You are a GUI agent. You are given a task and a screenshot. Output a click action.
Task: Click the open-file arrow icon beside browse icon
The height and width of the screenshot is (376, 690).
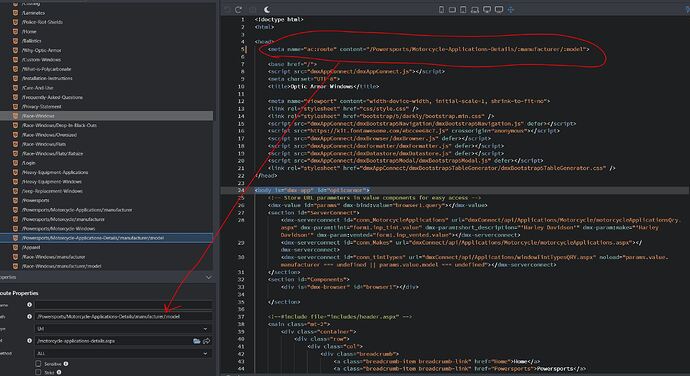206,341
